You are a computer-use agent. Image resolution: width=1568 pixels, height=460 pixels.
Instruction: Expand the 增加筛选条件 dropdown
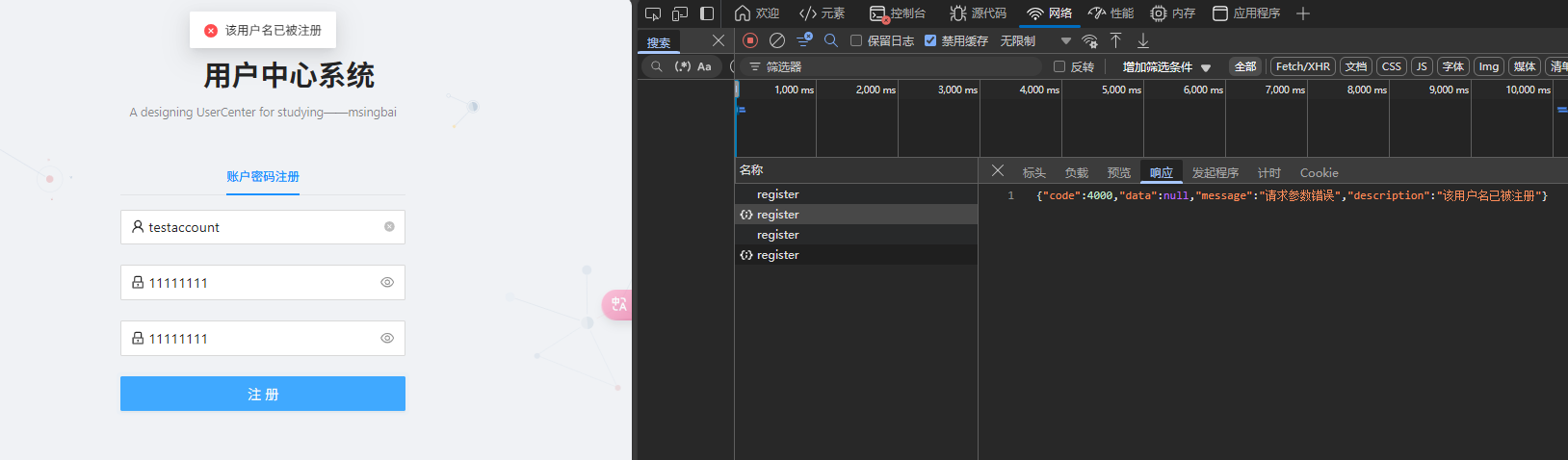point(1166,66)
